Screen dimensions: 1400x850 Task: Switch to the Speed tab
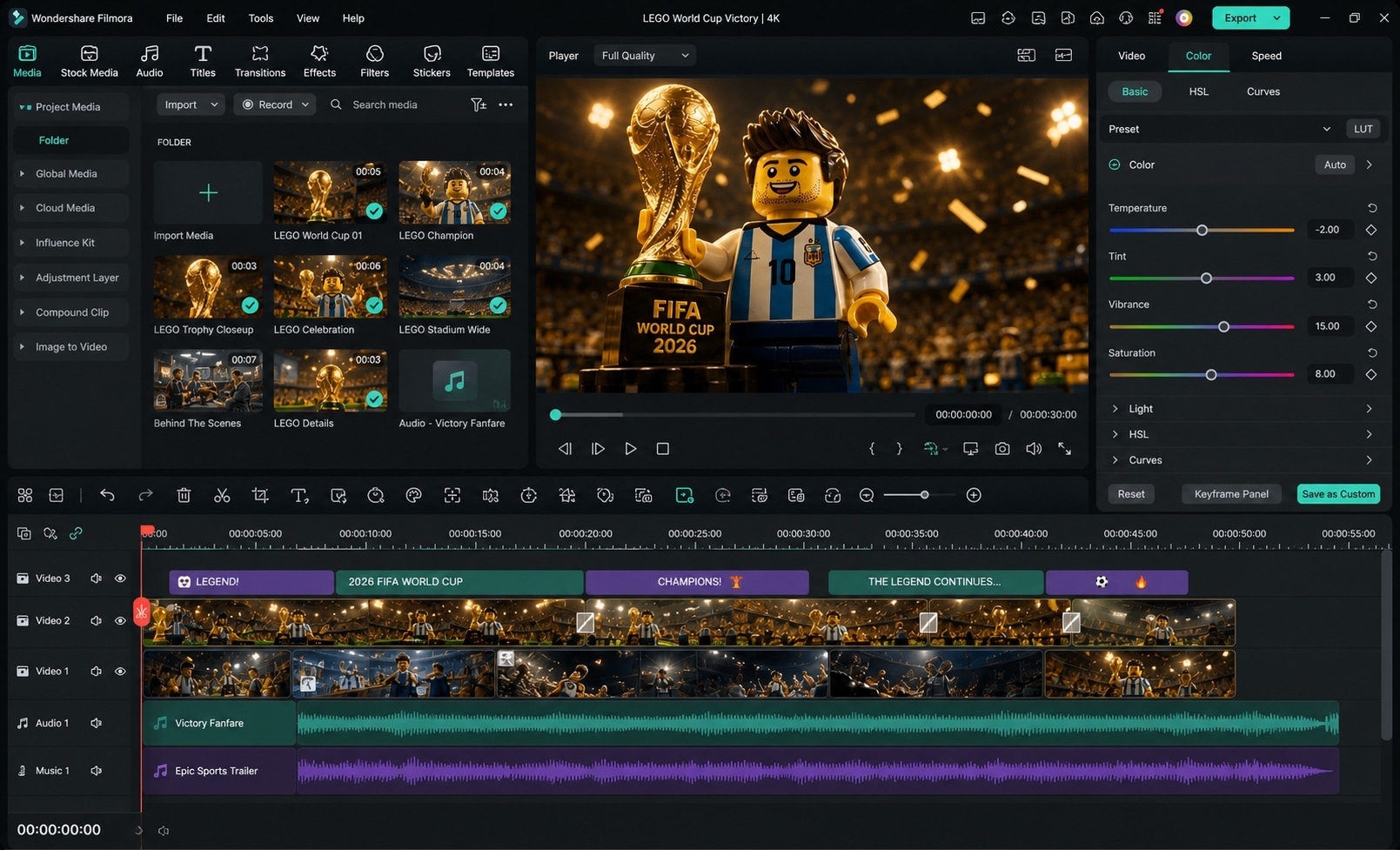point(1266,56)
